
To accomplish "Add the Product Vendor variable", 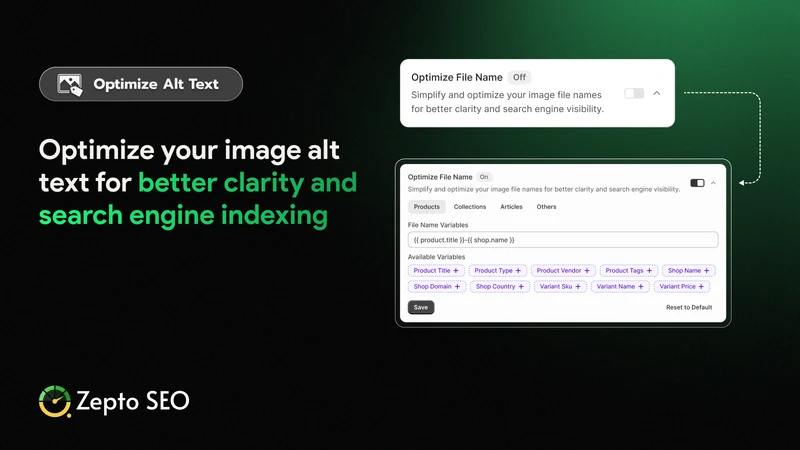I will [x=563, y=270].
